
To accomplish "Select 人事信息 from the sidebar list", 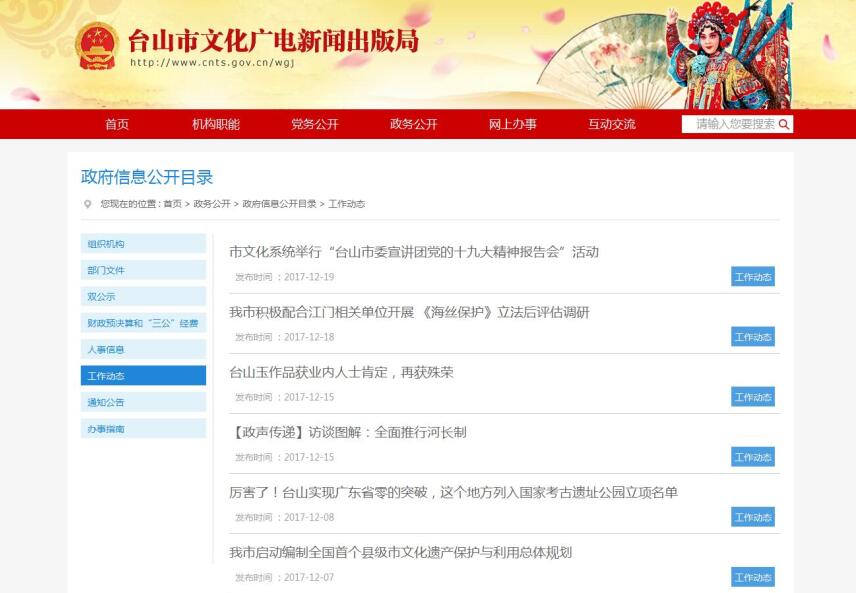I will (x=143, y=349).
